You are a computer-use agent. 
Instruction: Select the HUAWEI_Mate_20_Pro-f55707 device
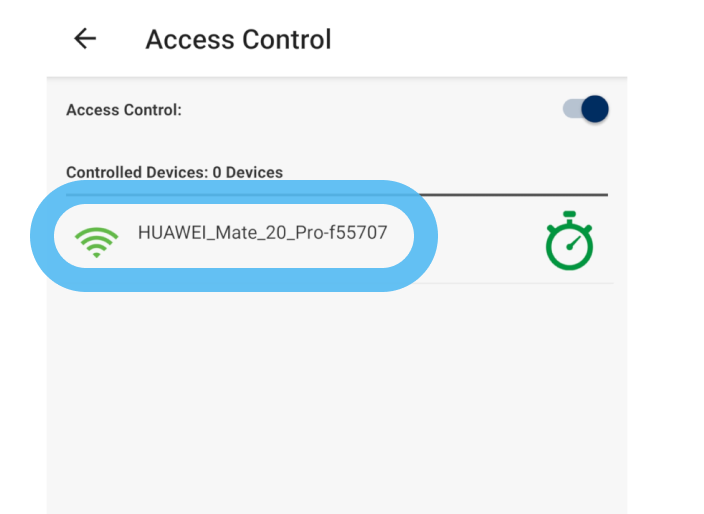point(262,232)
